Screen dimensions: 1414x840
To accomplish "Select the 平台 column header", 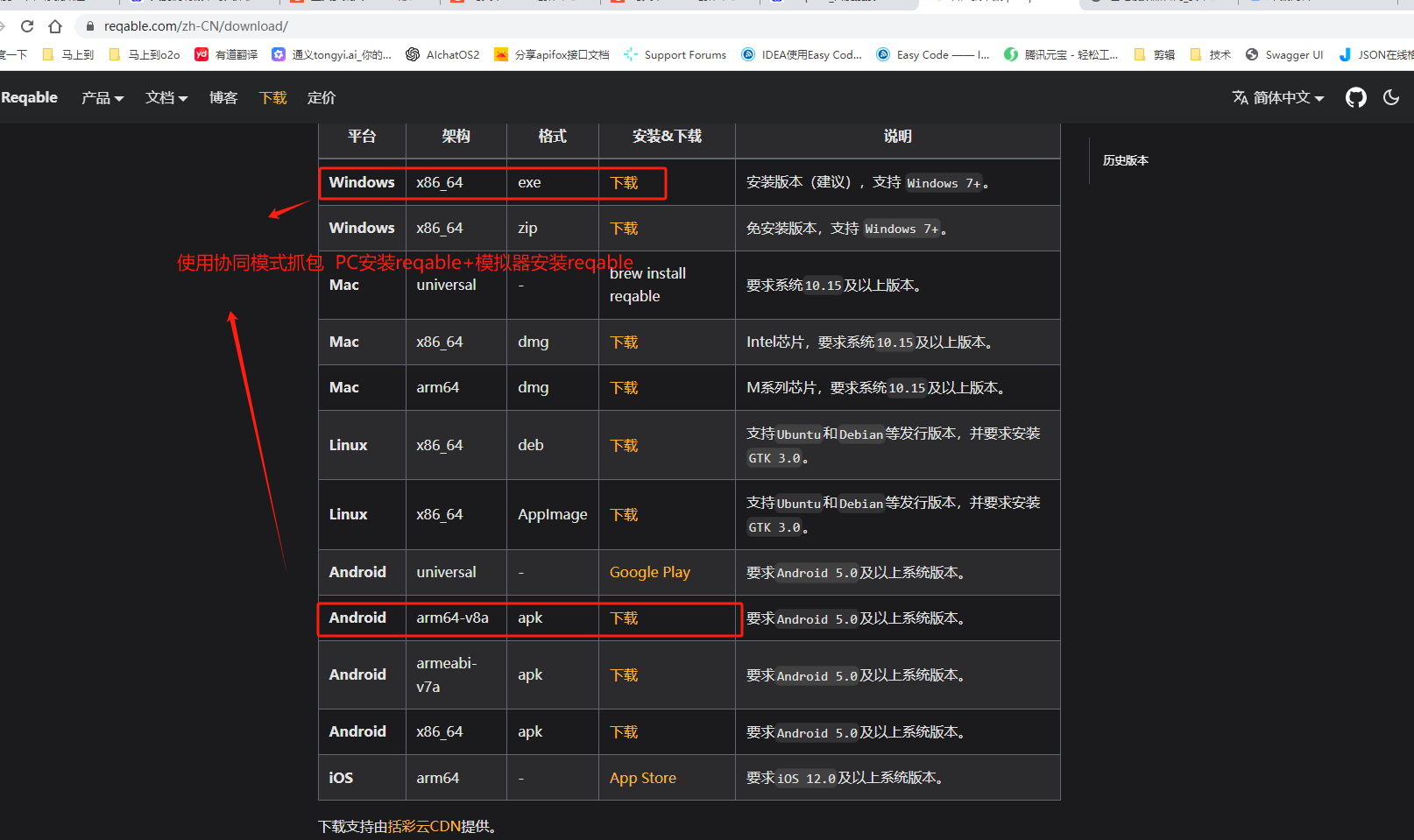I will (362, 136).
